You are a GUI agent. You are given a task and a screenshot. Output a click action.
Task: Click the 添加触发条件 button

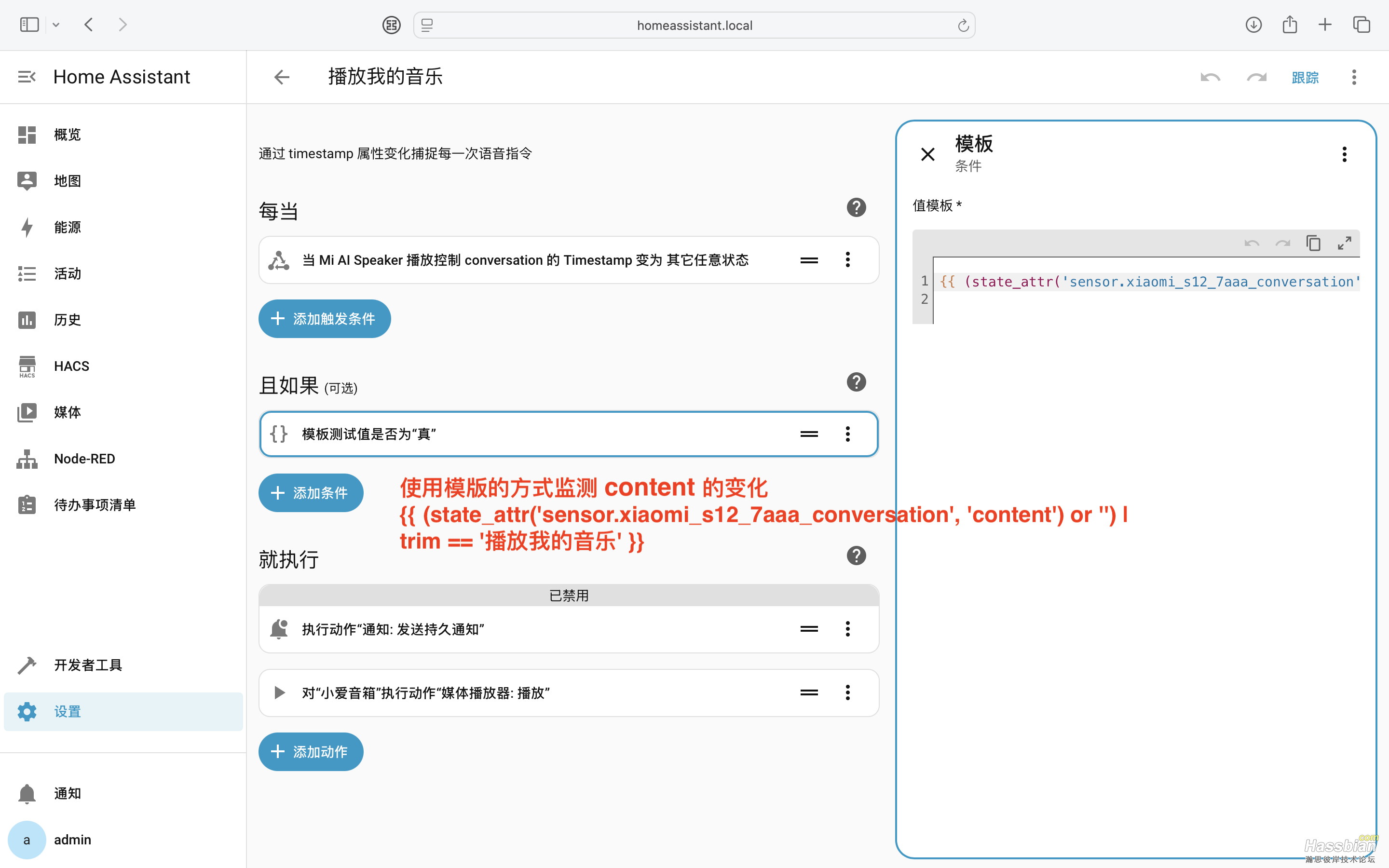point(324,319)
